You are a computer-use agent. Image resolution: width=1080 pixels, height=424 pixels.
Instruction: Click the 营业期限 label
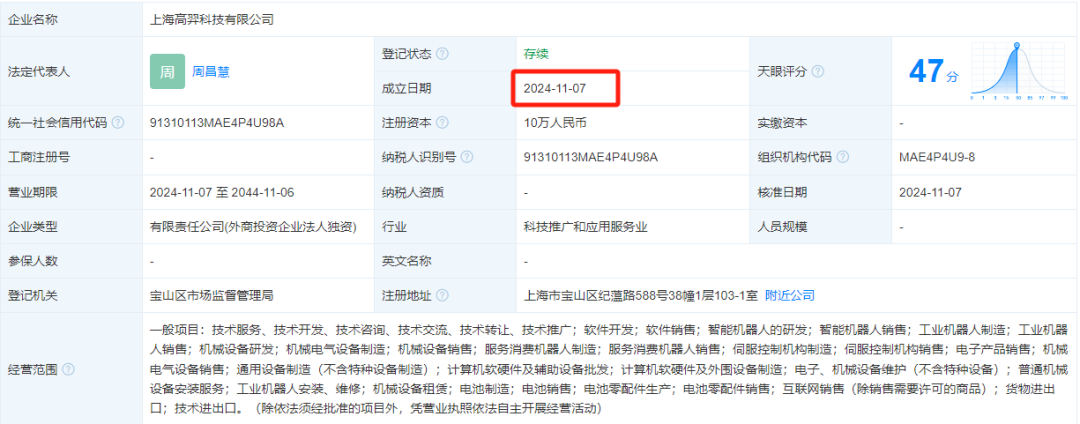[x=32, y=192]
